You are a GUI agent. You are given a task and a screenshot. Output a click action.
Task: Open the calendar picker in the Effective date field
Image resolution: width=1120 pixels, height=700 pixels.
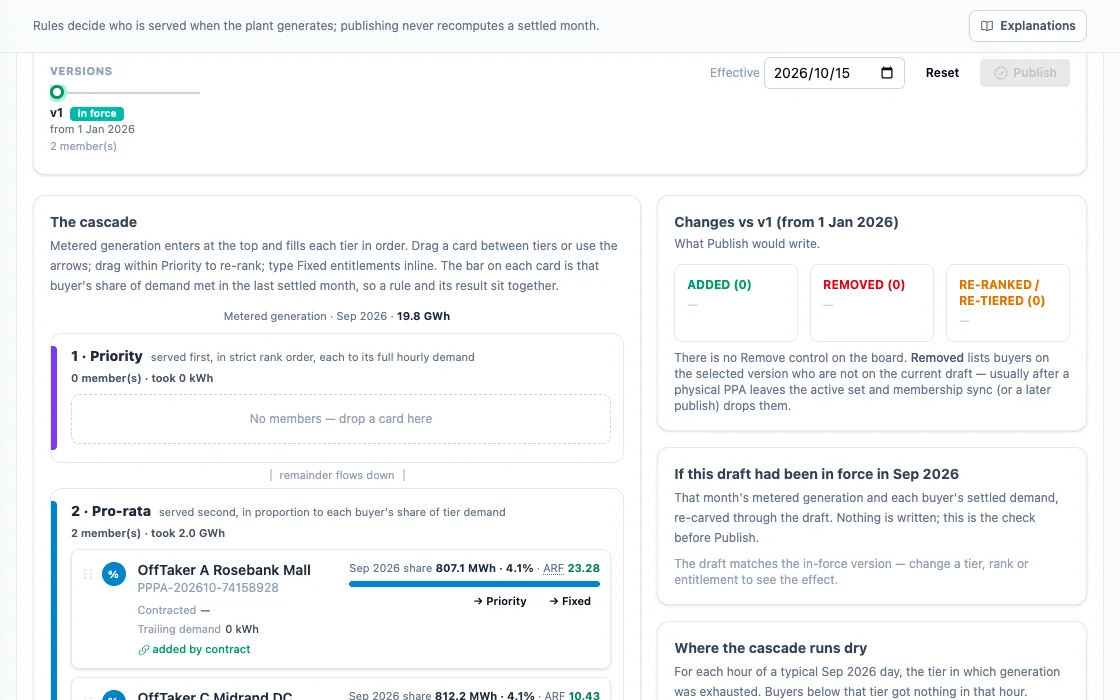coord(886,73)
